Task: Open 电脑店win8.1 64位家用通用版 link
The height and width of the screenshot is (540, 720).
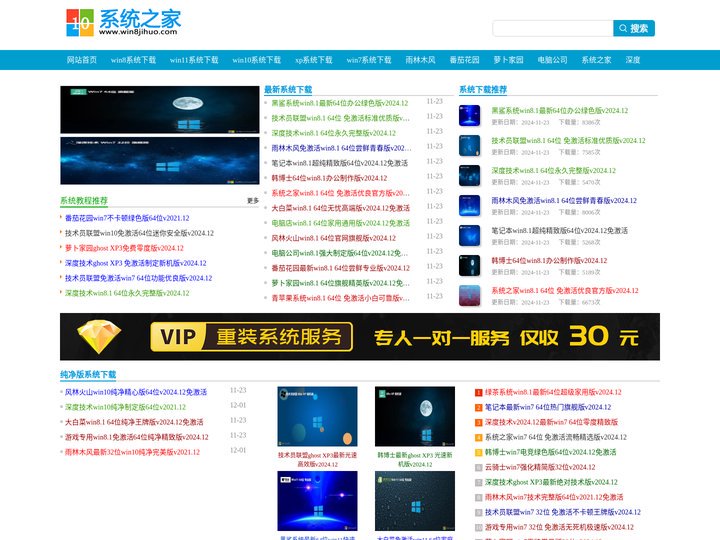Action: pyautogui.click(x=340, y=223)
